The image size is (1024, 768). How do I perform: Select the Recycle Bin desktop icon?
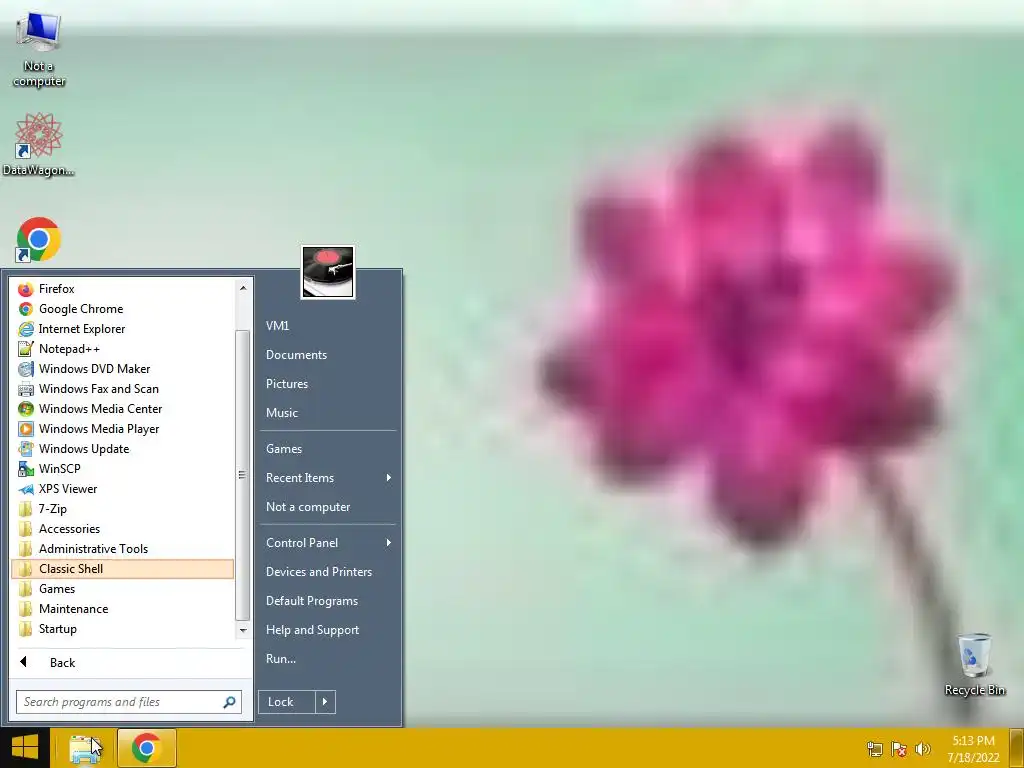(974, 664)
